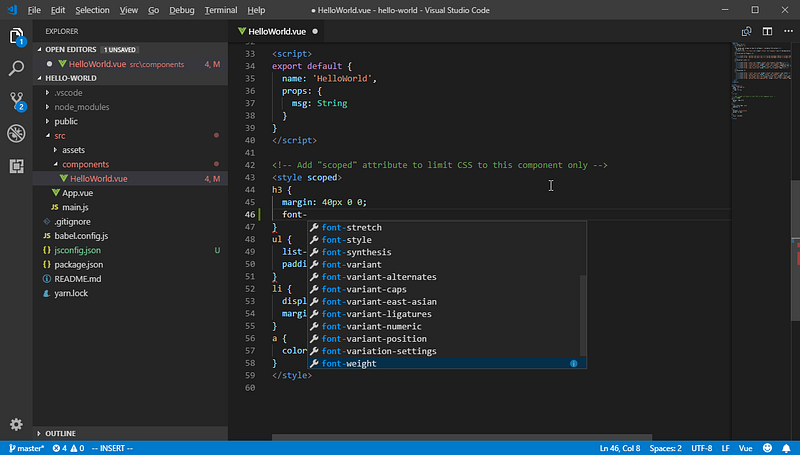Choose font-style from the suggestion list
The image size is (800, 455).
coord(346,240)
